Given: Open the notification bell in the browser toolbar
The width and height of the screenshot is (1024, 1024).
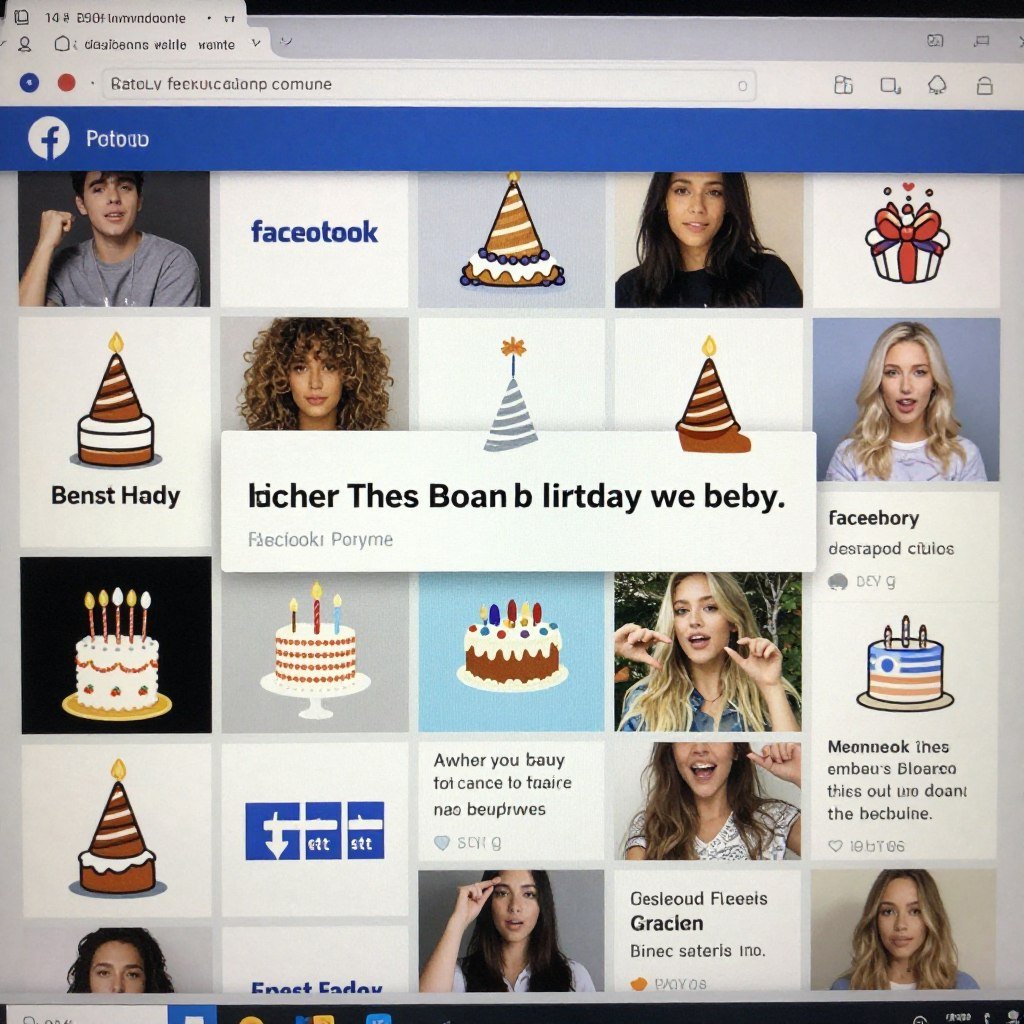Looking at the screenshot, I should click(x=936, y=84).
